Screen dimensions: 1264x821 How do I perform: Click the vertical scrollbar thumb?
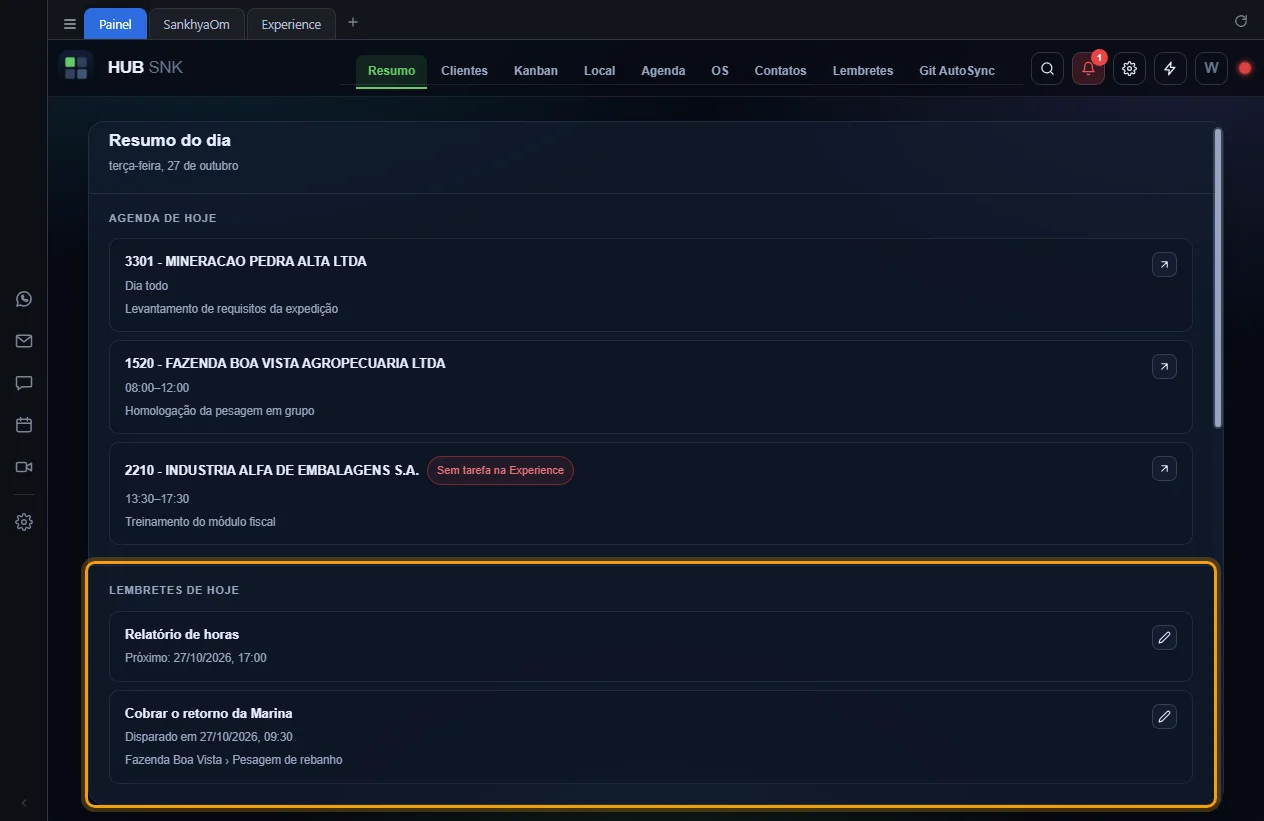pyautogui.click(x=1218, y=278)
